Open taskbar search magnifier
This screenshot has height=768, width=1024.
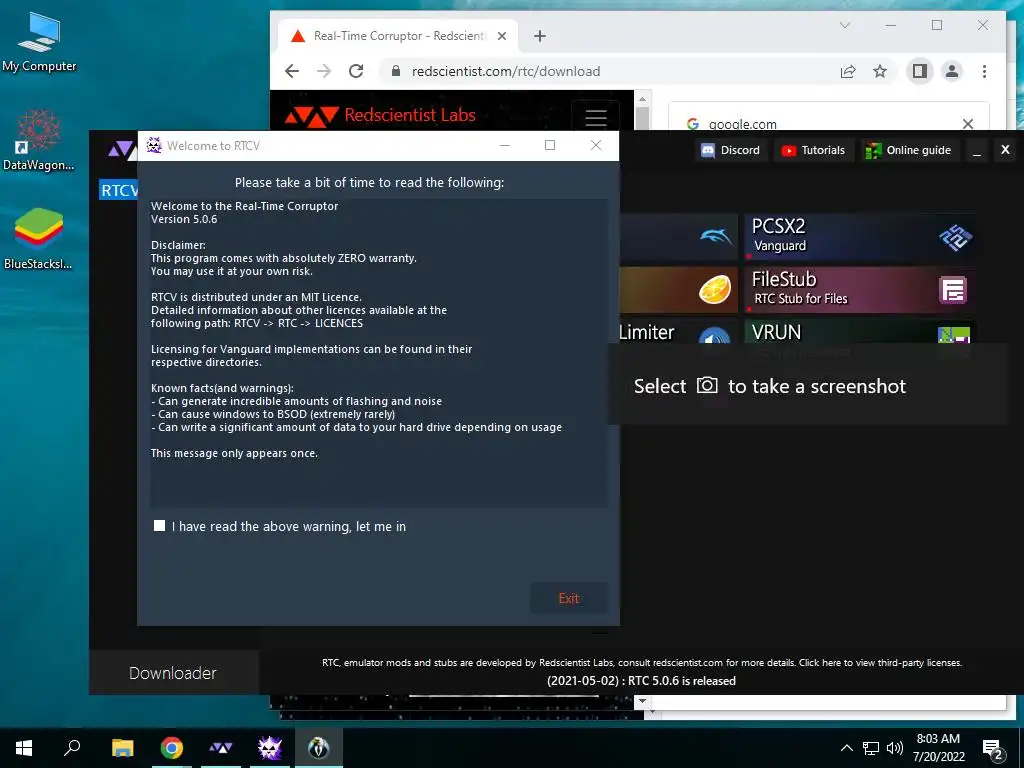[72, 748]
